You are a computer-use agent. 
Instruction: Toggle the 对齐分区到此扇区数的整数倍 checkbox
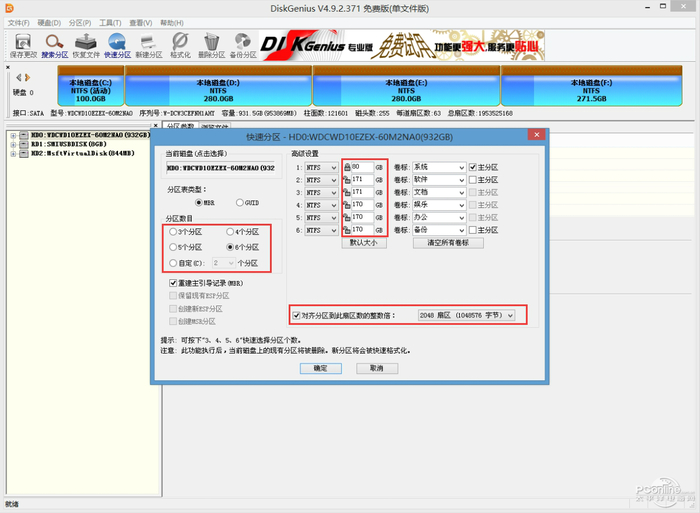[297, 315]
